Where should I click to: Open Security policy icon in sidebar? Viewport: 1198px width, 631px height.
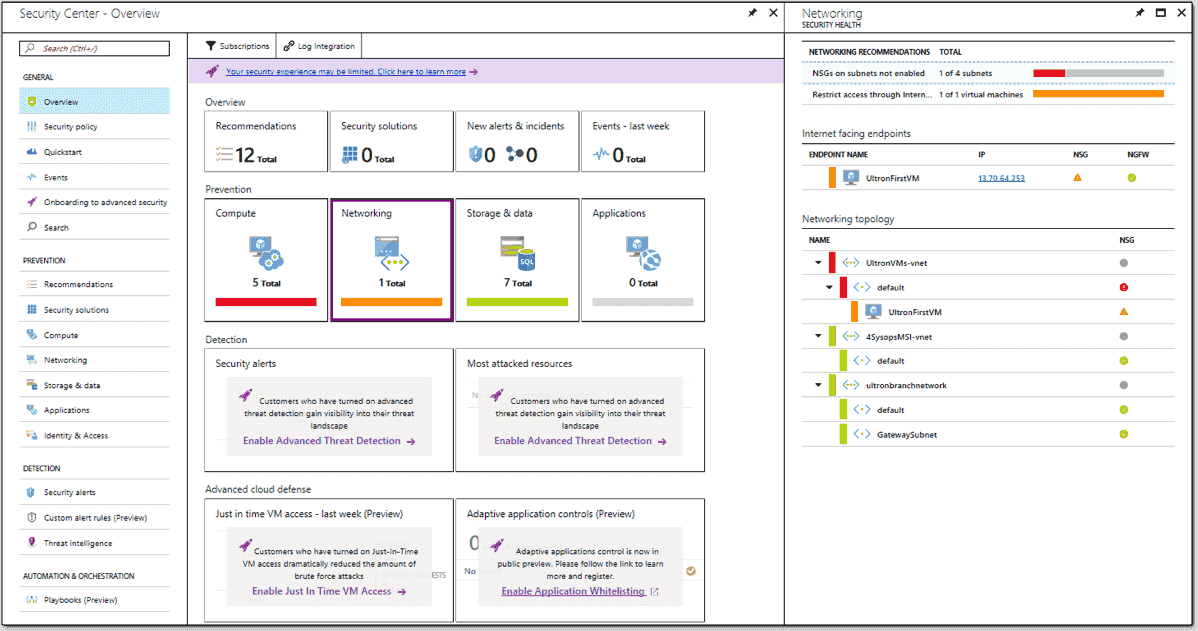31,126
